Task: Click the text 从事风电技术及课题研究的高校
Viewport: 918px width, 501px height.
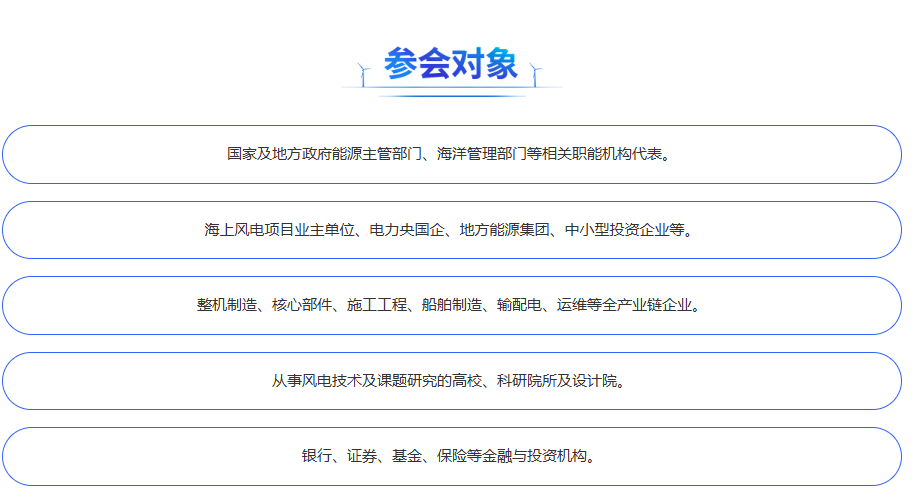Action: point(376,381)
